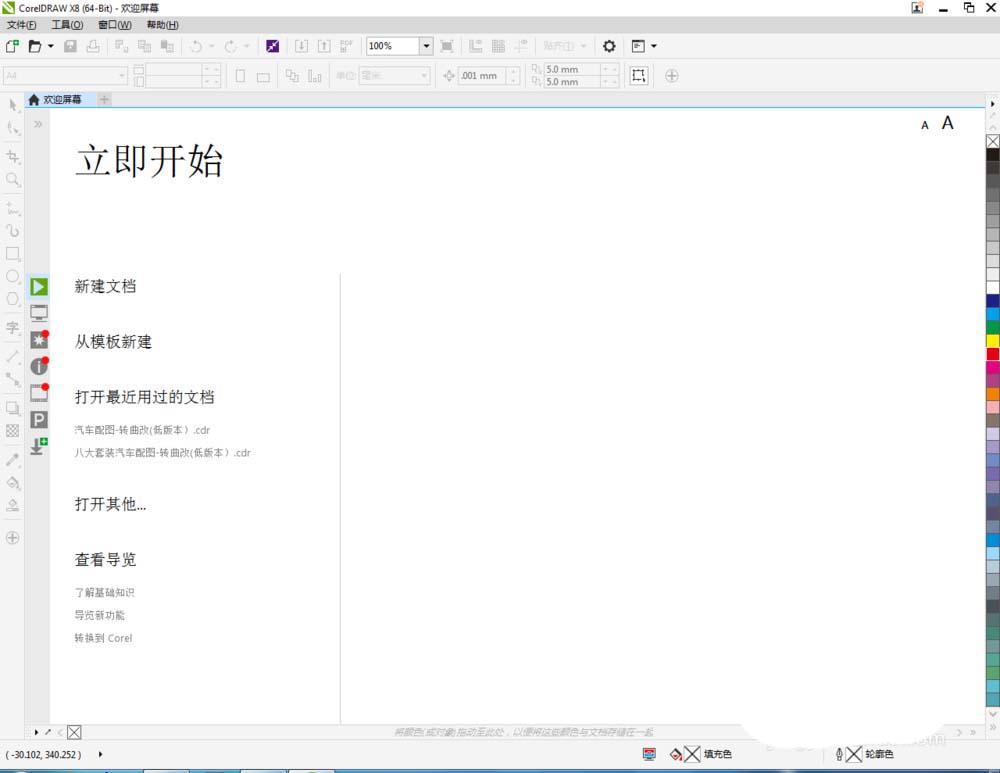Select the Zoom magnifier tool

pos(13,180)
